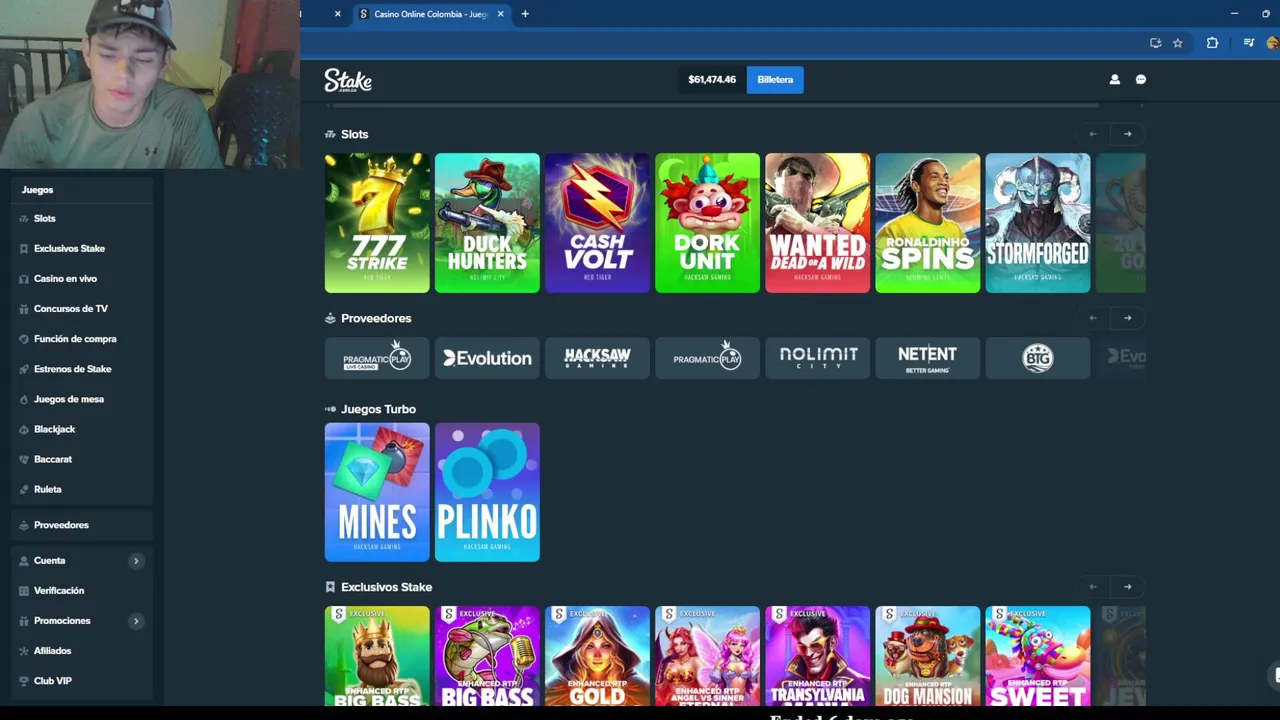1280x720 pixels.
Task: Click the Billetera wallet button
Action: [775, 80]
